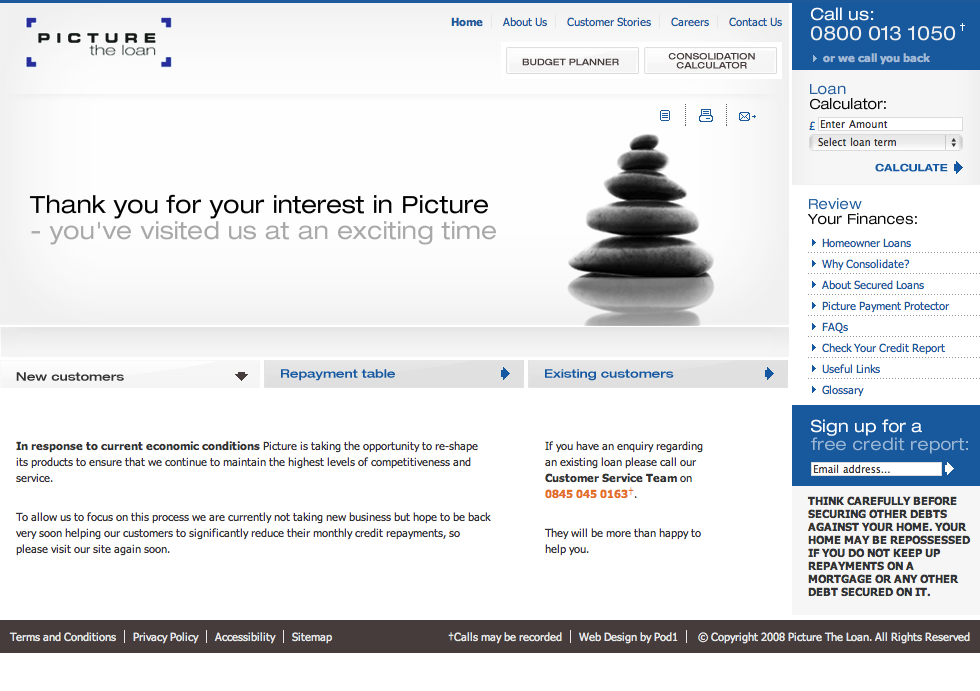
Task: Open the About Us page
Action: 524,22
